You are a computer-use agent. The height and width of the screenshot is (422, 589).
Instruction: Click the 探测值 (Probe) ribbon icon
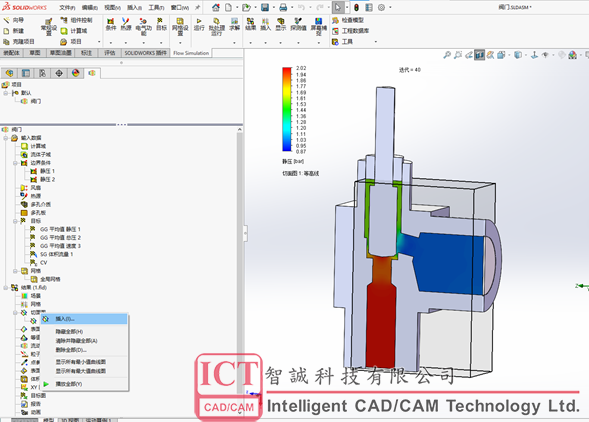tap(298, 24)
